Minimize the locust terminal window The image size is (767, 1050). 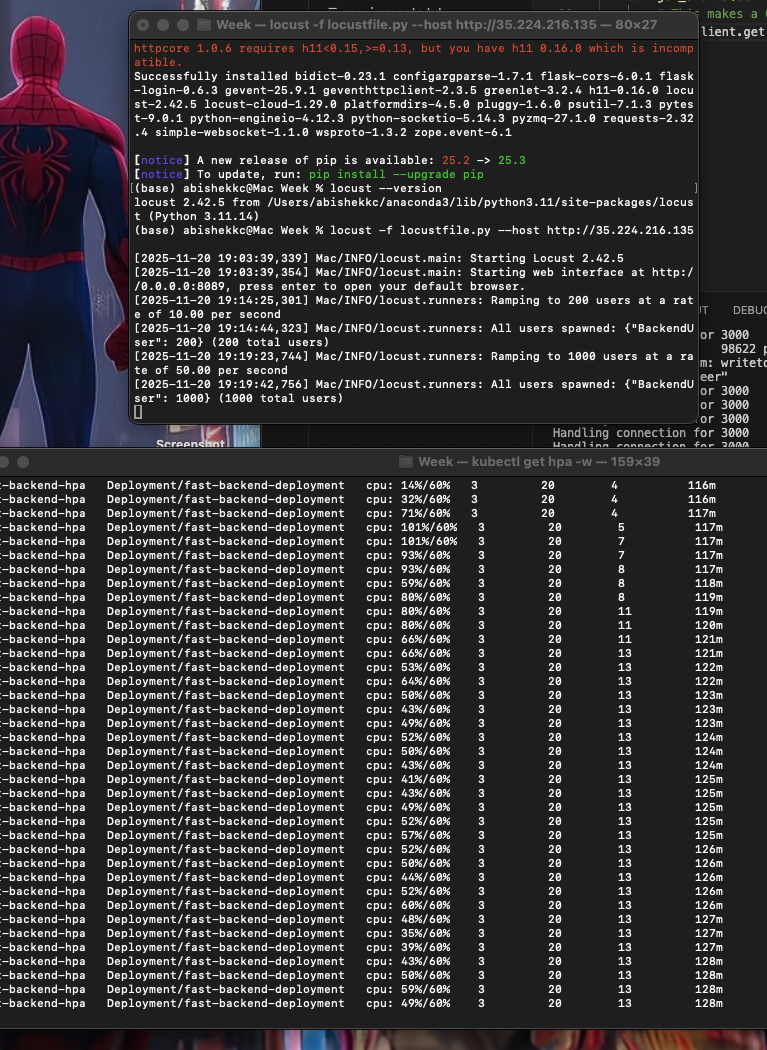click(163, 25)
